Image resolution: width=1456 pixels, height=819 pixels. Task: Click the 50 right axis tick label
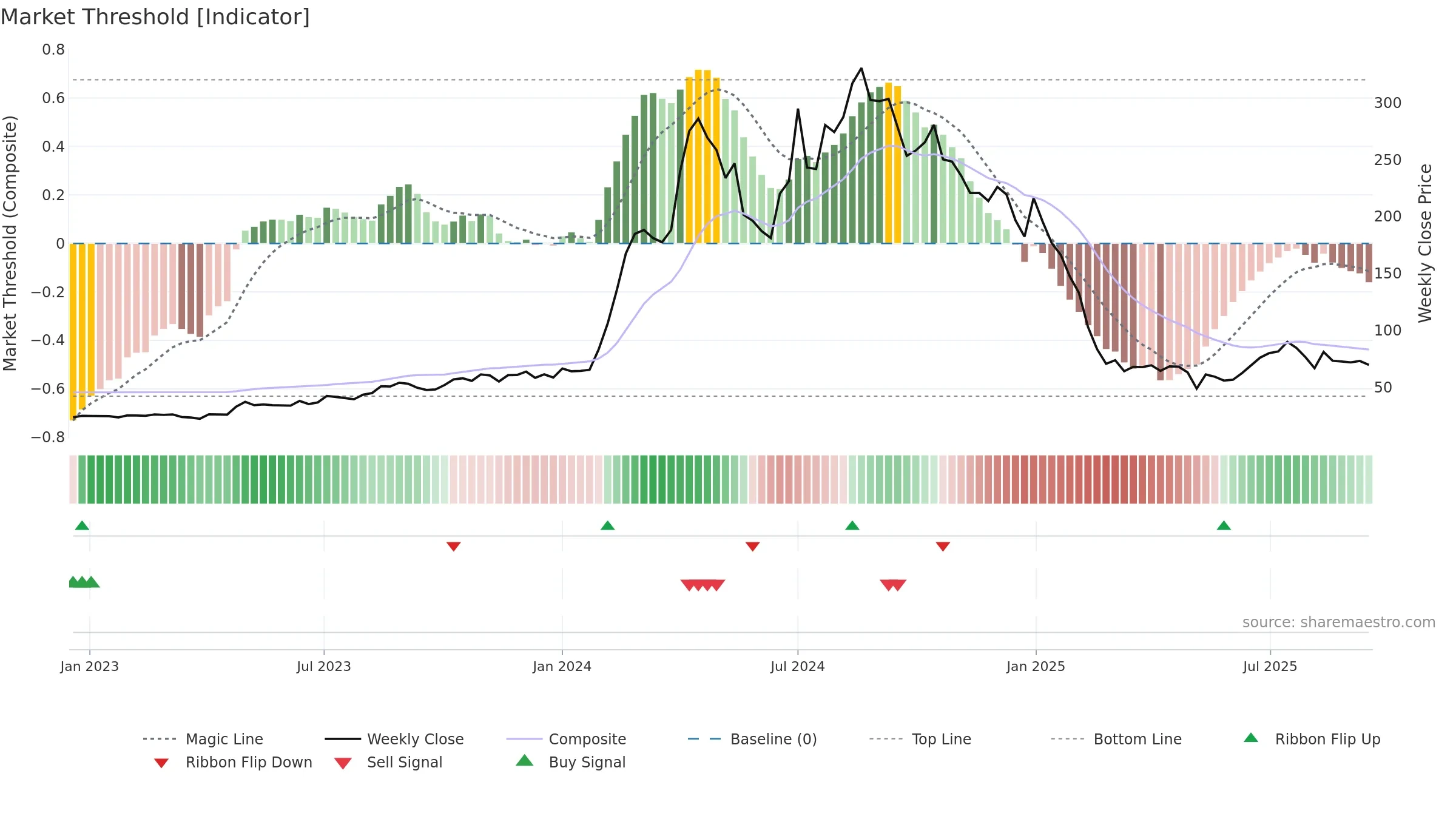[1383, 388]
